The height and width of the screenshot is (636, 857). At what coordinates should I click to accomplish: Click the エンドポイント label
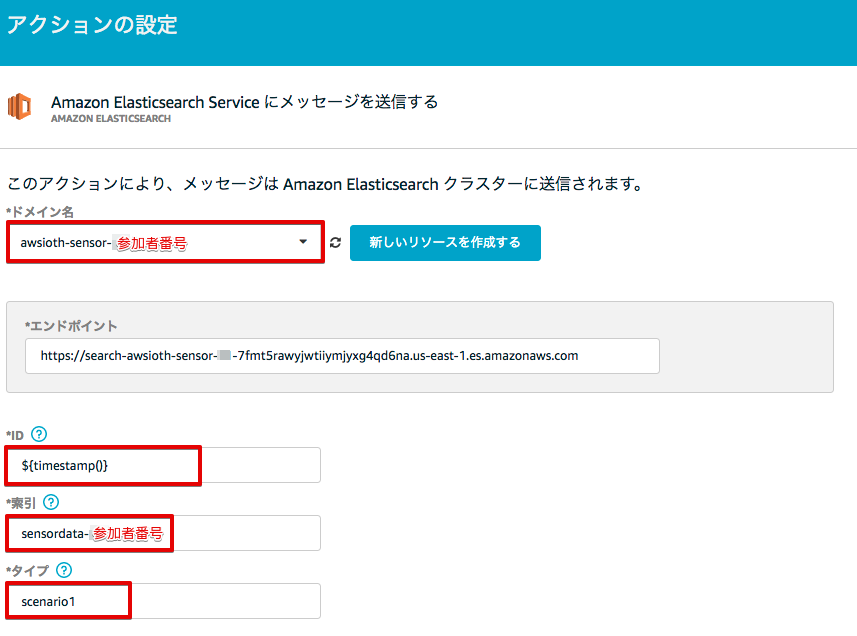71,326
